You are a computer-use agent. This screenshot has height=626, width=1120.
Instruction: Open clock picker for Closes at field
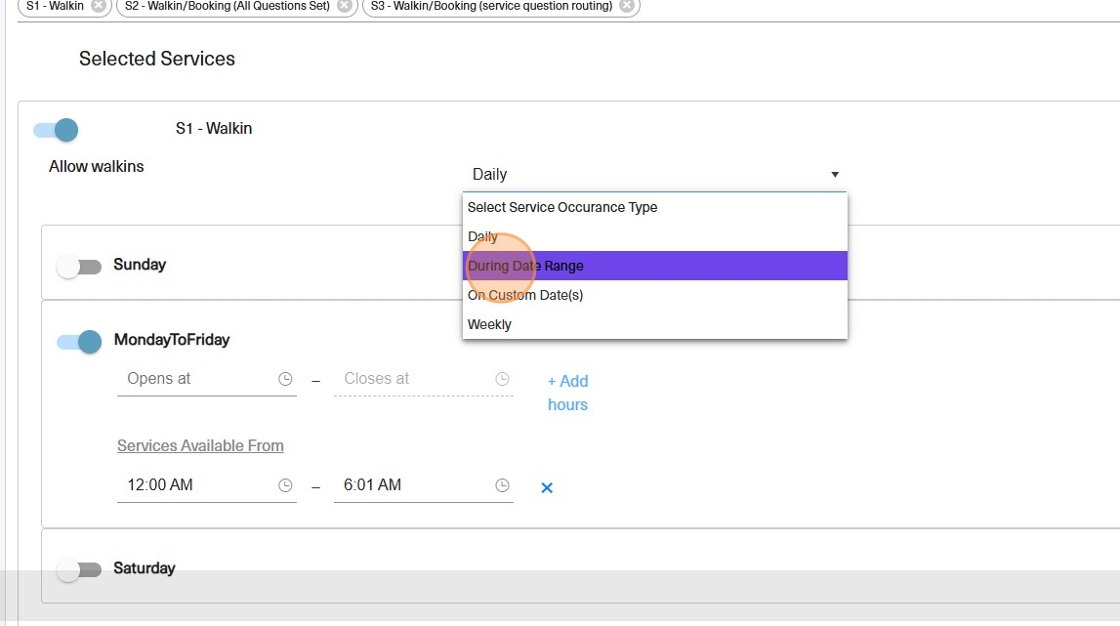[502, 380]
